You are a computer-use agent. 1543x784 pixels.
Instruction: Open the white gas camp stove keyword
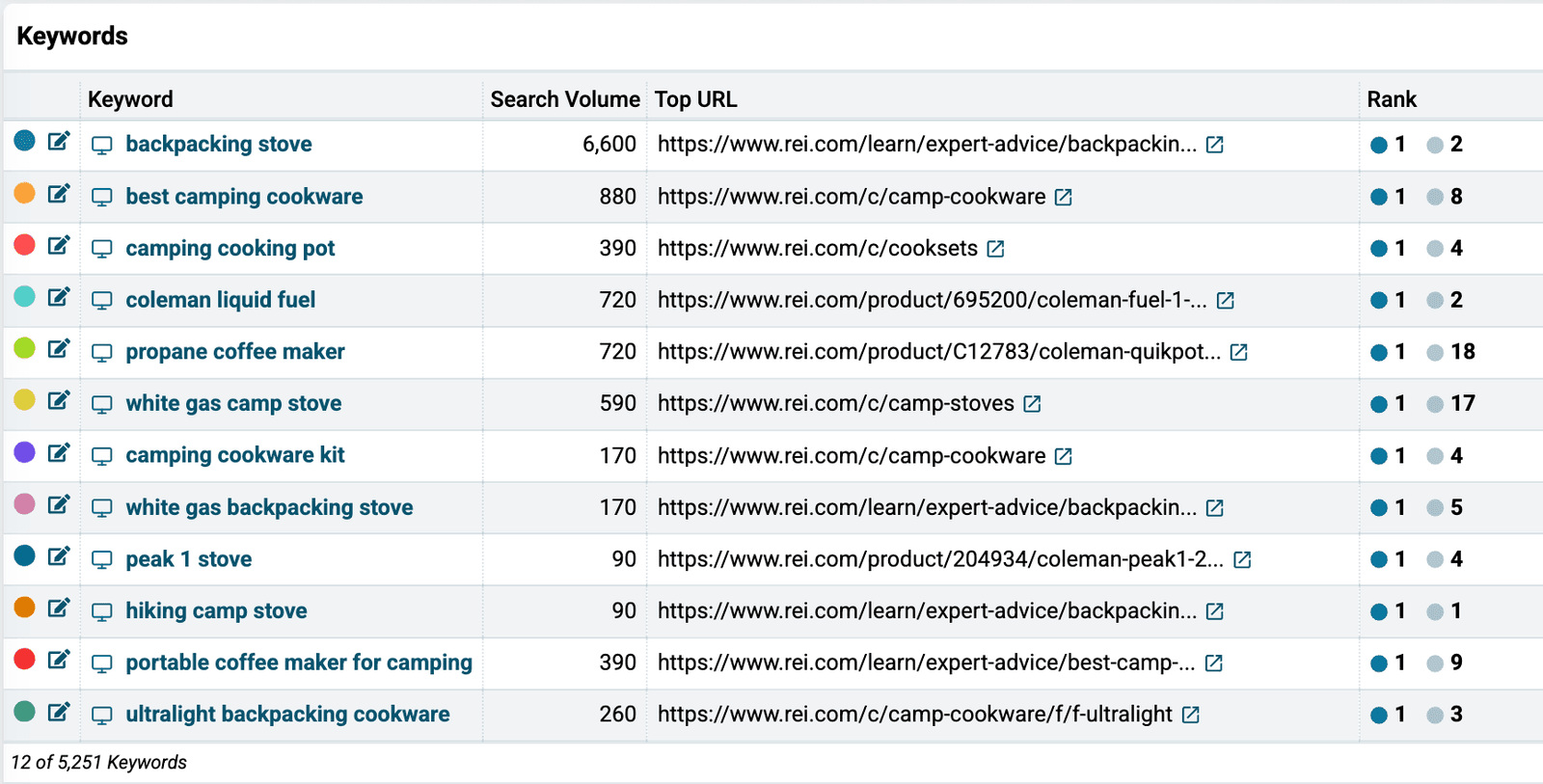(x=233, y=404)
